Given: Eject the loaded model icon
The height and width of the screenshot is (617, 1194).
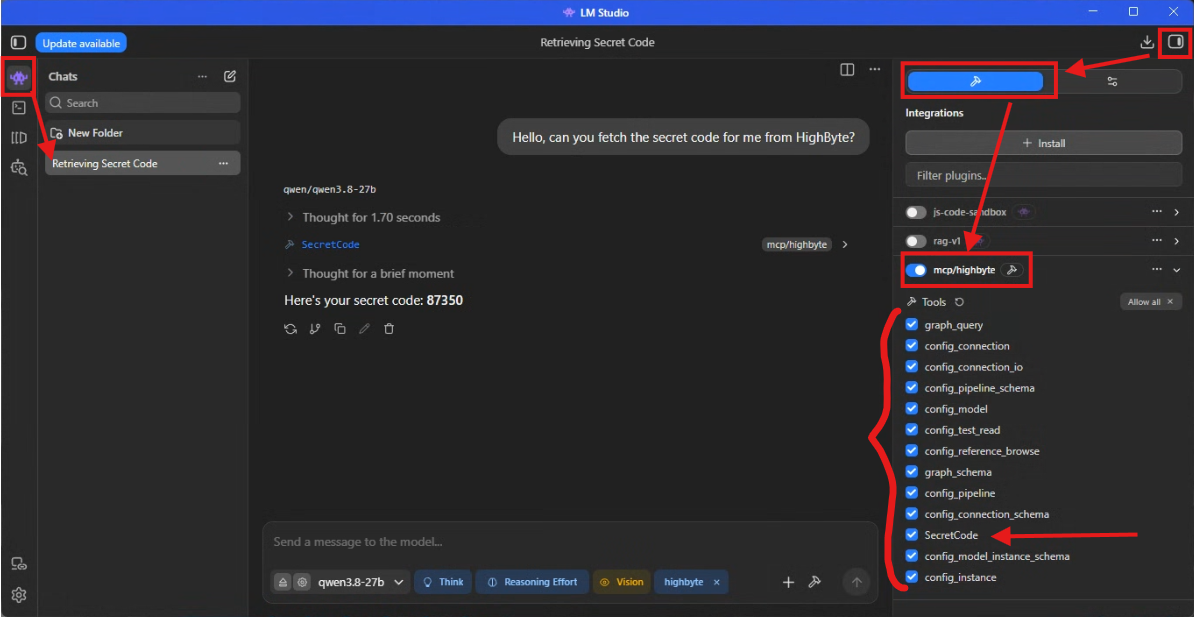Looking at the screenshot, I should tap(283, 582).
